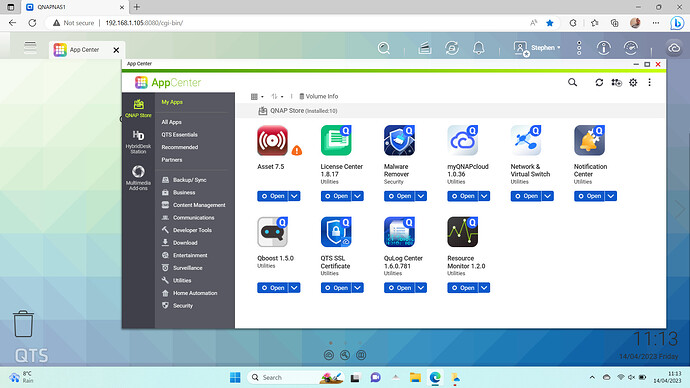
Task: Open the external devices icon in QTS bar
Action: [x=451, y=48]
